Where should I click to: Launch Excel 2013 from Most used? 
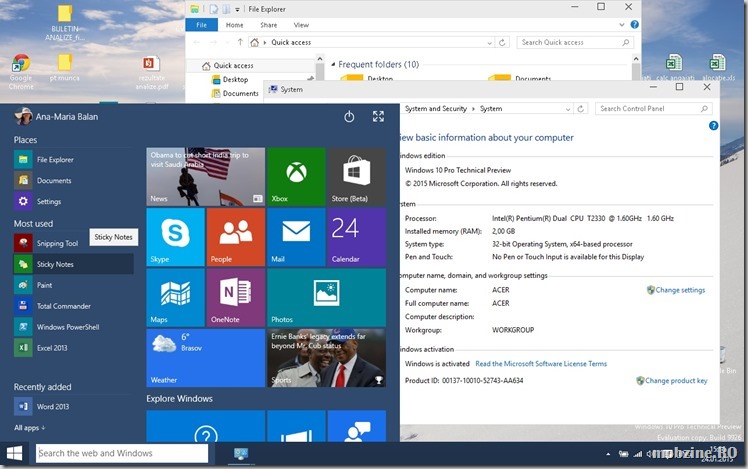point(73,348)
